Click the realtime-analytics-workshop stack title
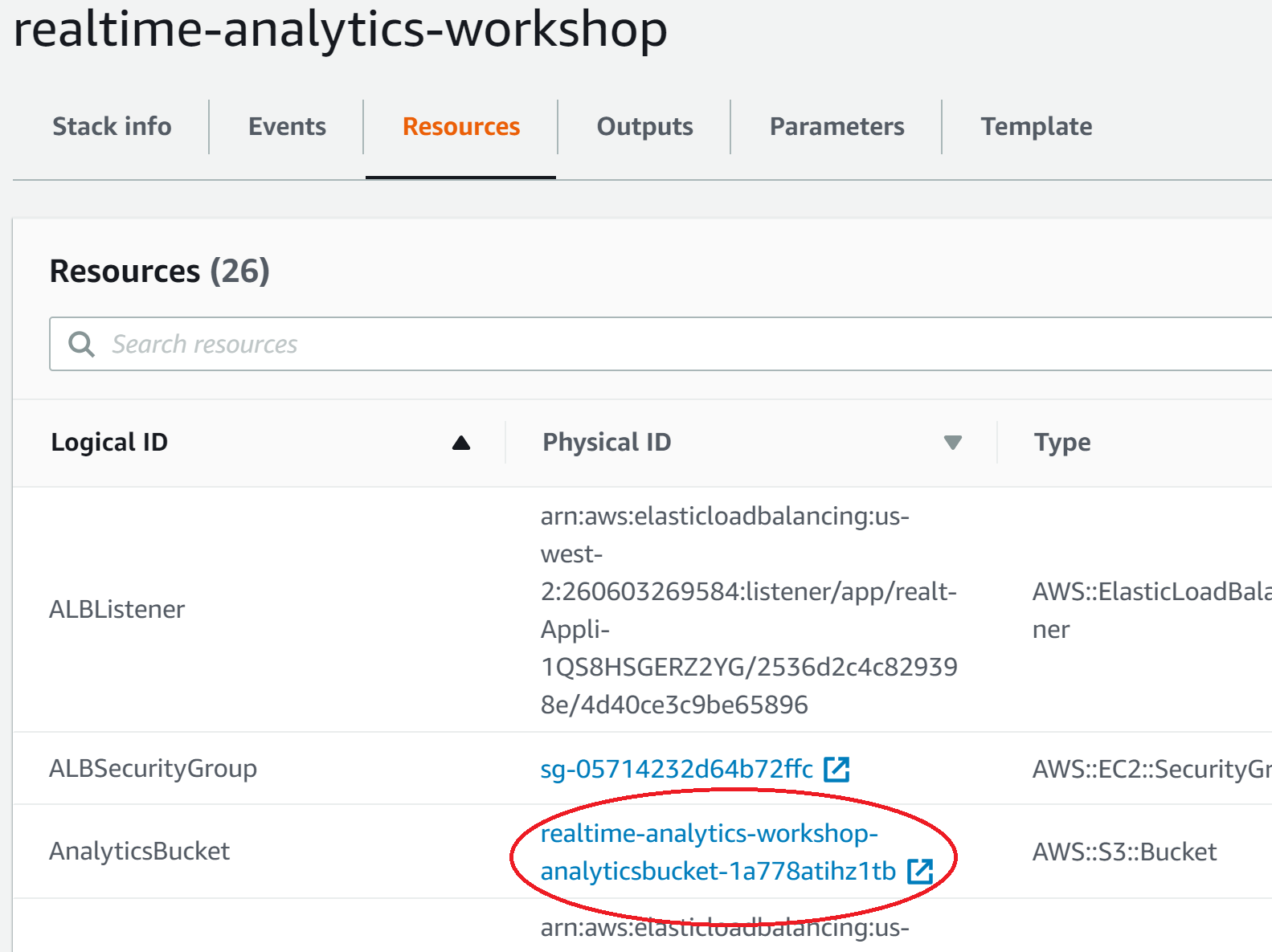1272x952 pixels. click(341, 29)
